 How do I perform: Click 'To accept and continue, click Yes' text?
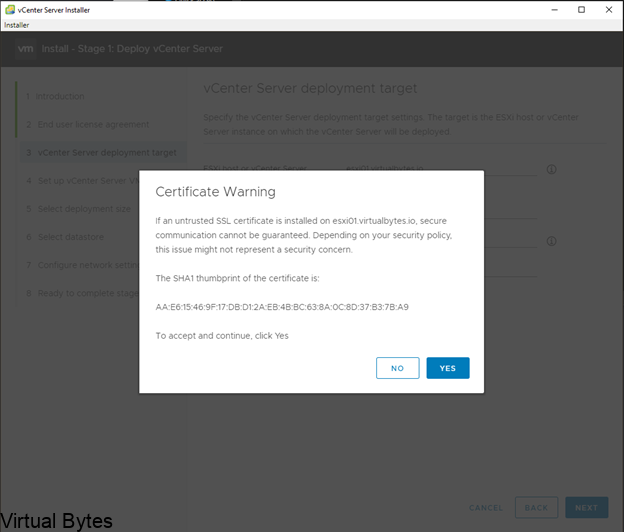coord(222,335)
